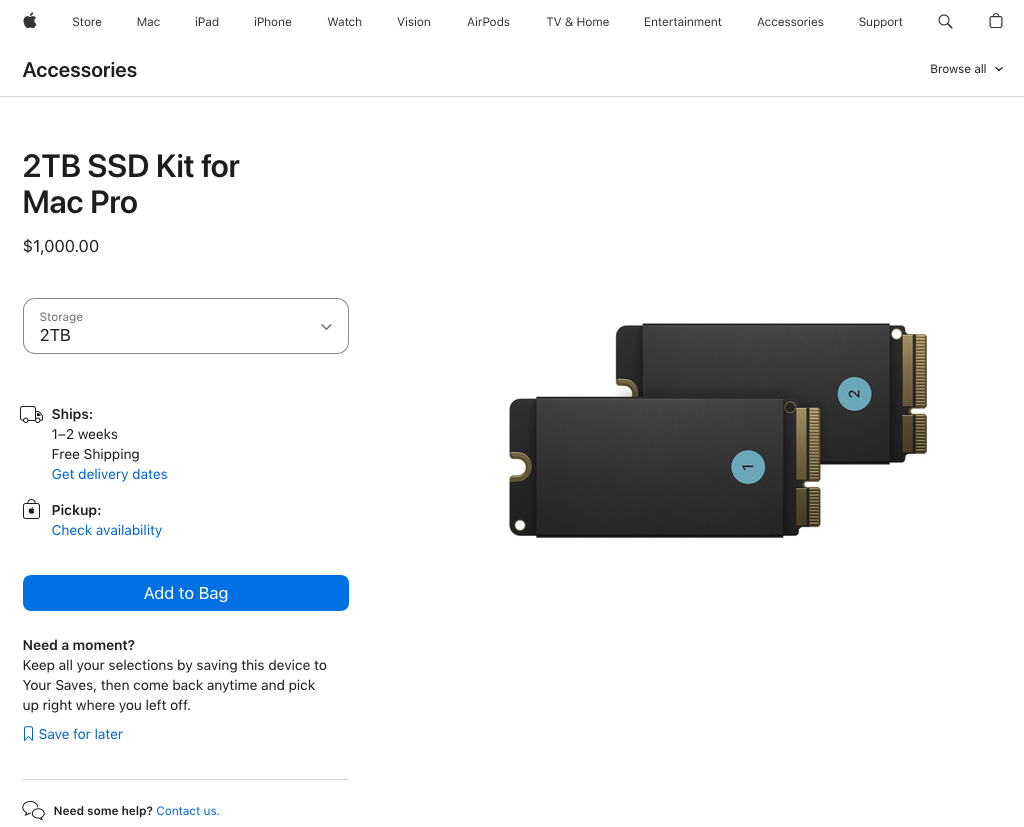
Task: Open the search magnifier icon
Action: pyautogui.click(x=945, y=21)
